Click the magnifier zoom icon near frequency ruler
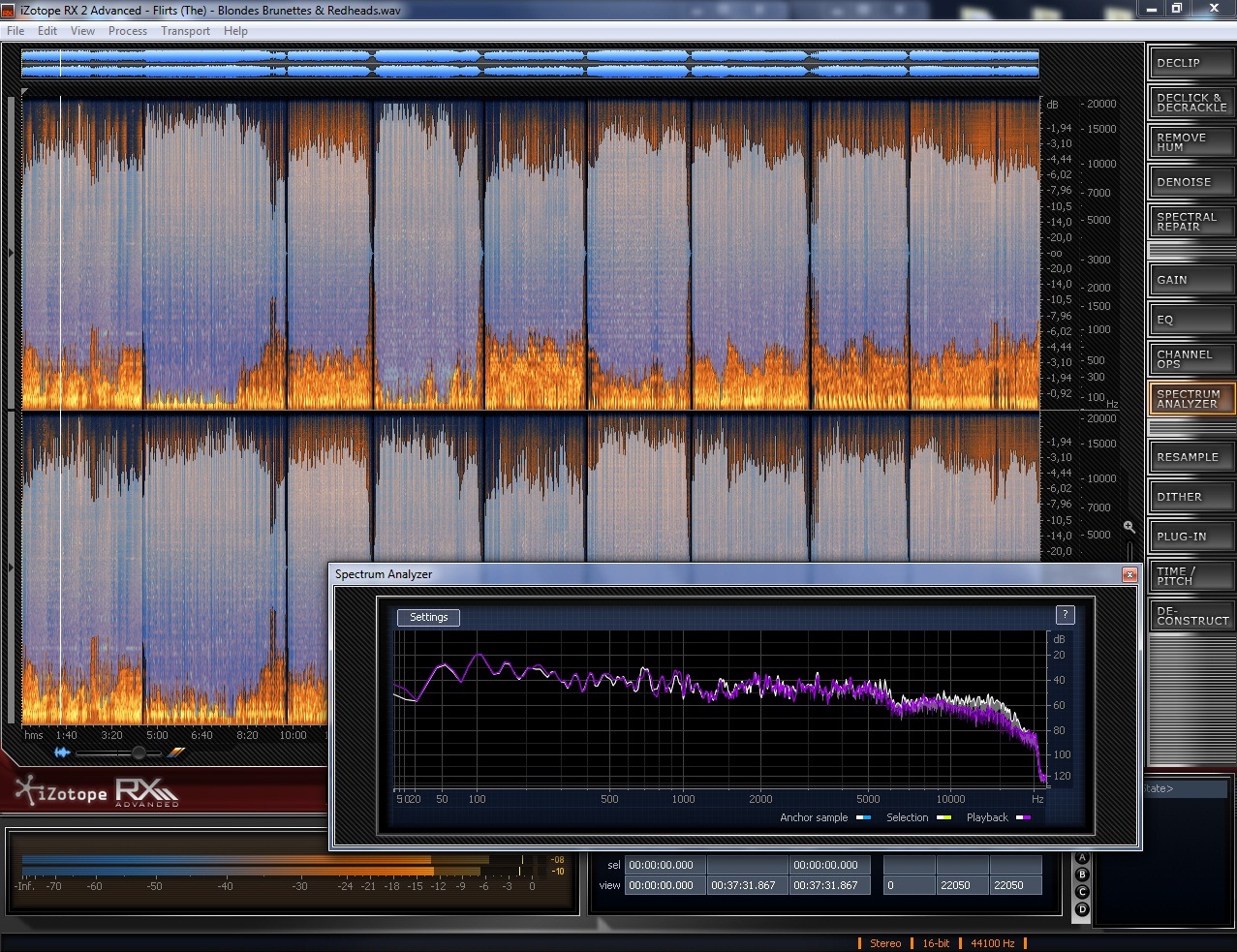Viewport: 1237px width, 952px height. pyautogui.click(x=1129, y=527)
